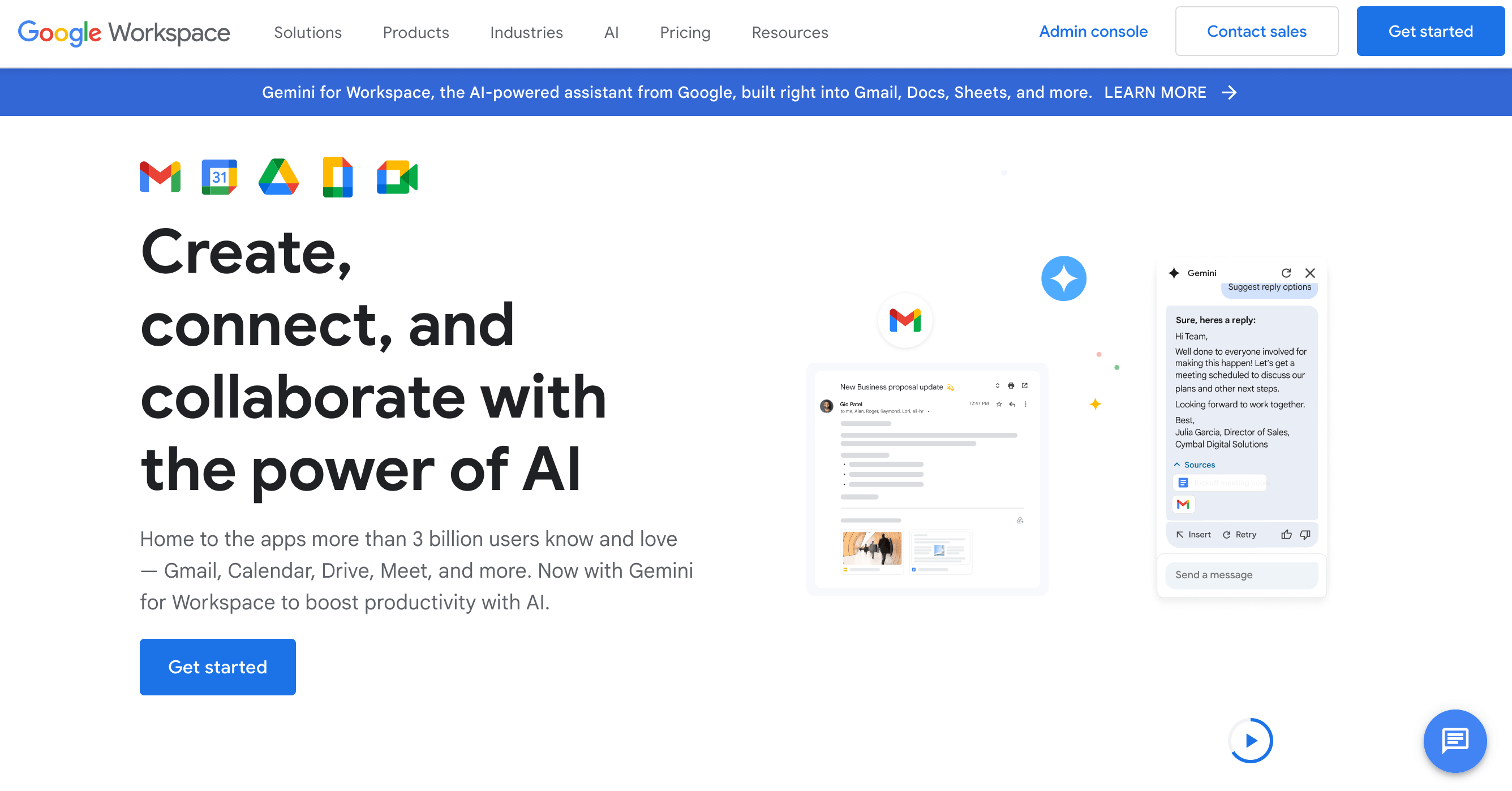Click the Contact sales button
The width and height of the screenshot is (1512, 791).
1256,31
